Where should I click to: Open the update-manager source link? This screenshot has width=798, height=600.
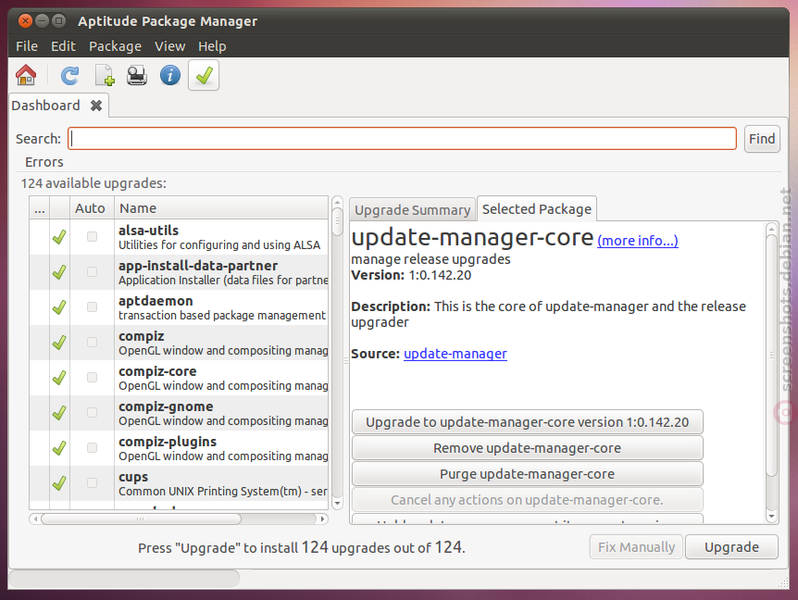point(455,354)
